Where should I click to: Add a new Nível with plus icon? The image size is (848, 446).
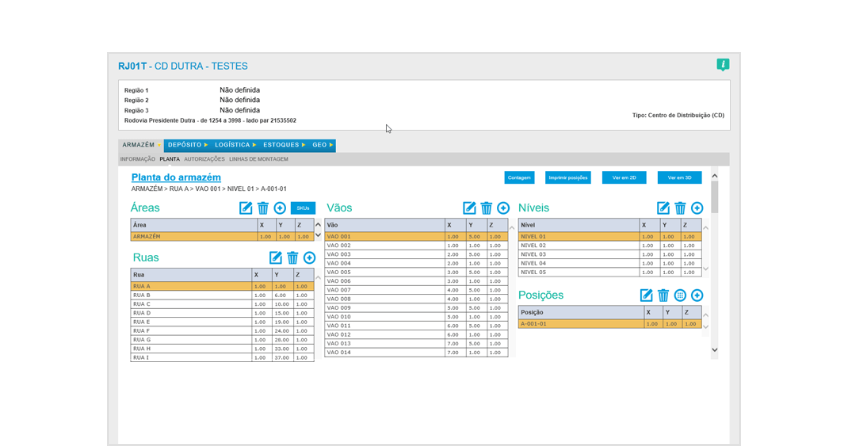[697, 208]
